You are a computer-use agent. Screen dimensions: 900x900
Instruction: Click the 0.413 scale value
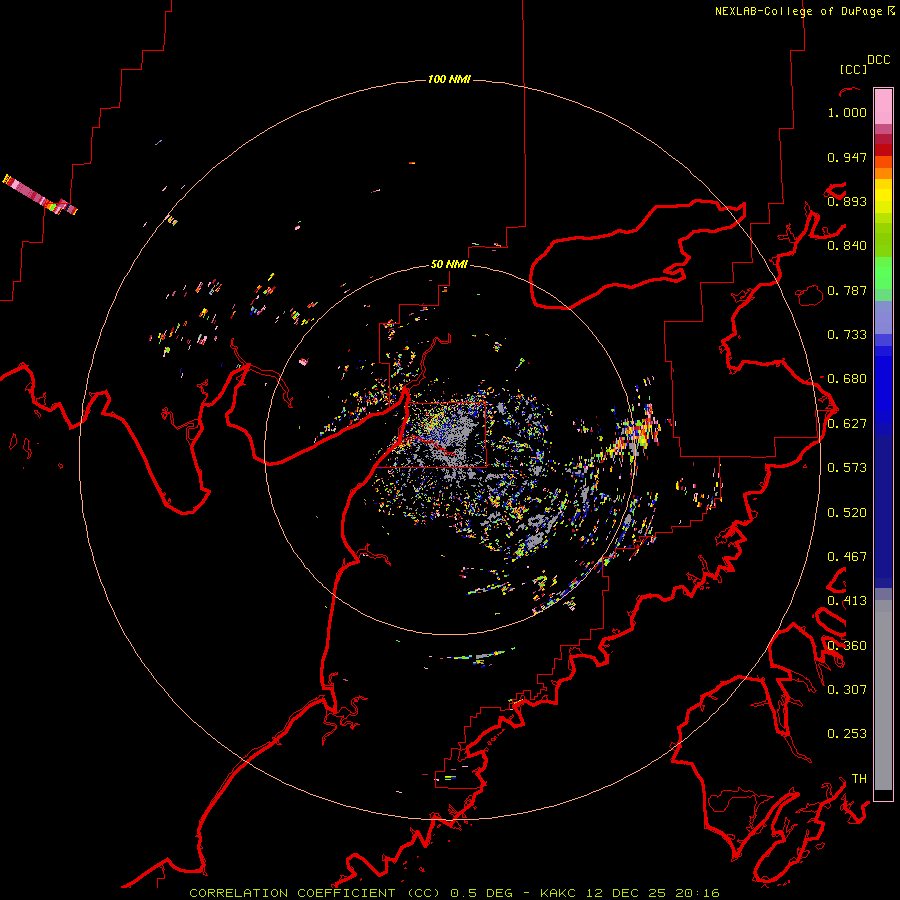[x=847, y=601]
